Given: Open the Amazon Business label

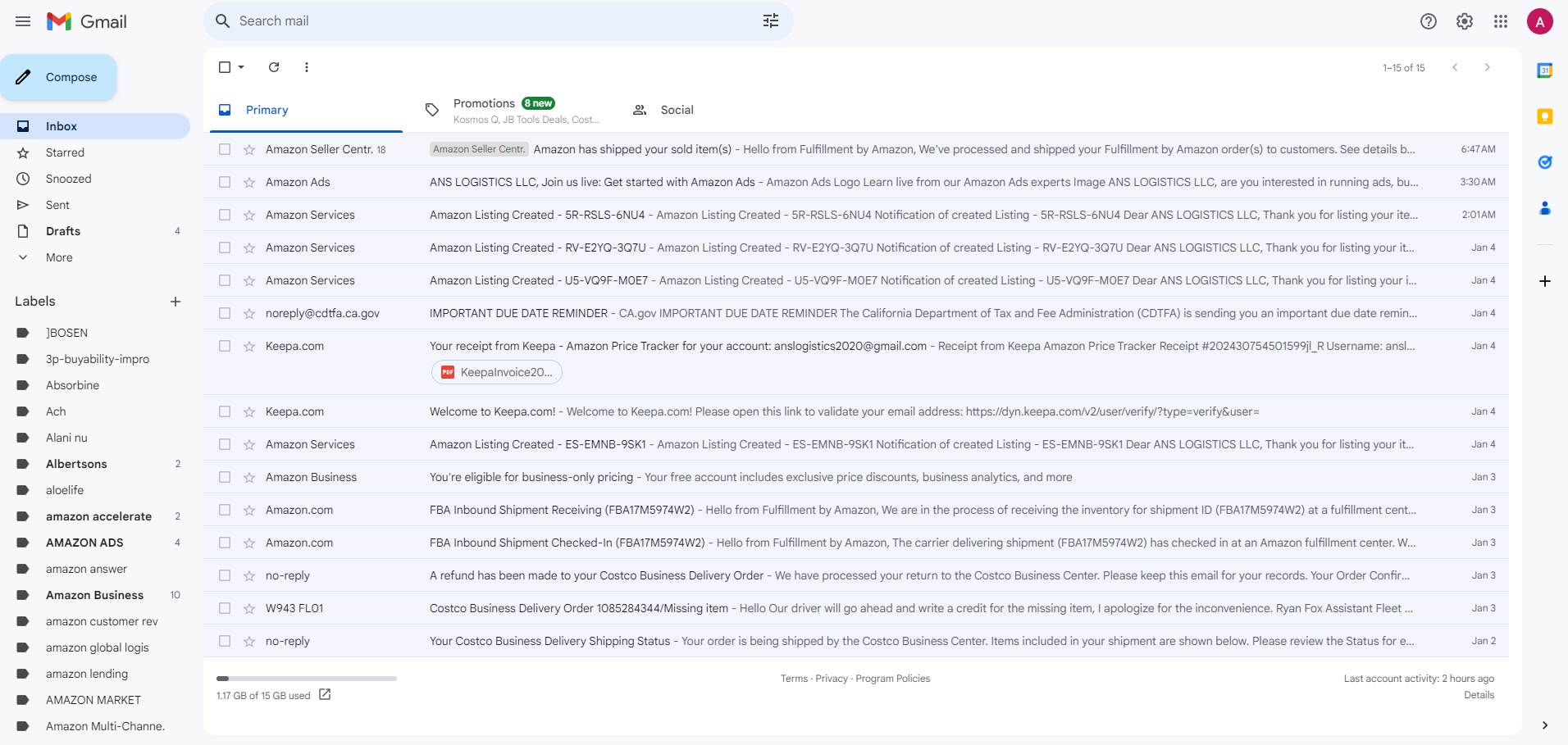Looking at the screenshot, I should pos(95,595).
